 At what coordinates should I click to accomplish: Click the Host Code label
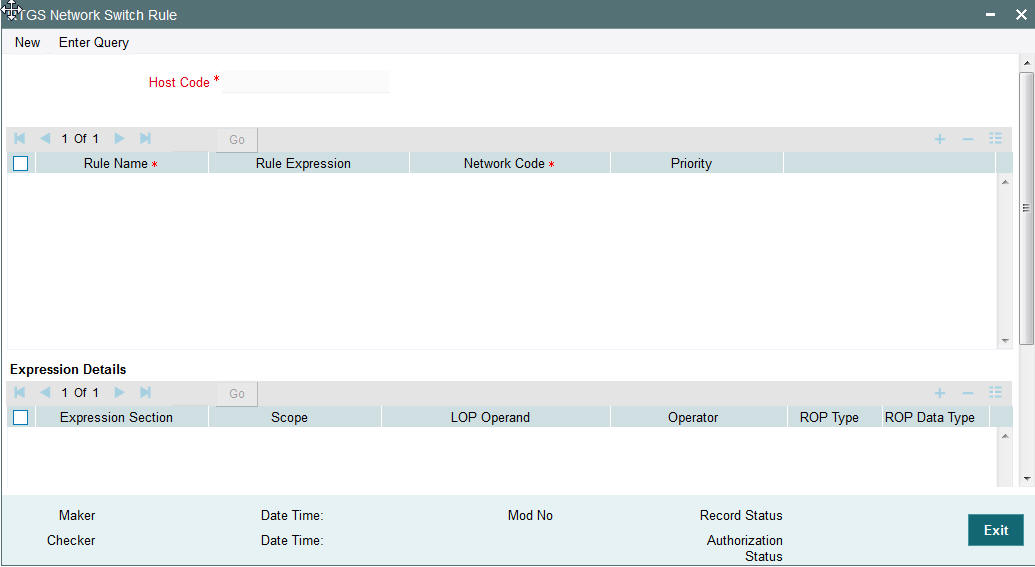tap(179, 83)
